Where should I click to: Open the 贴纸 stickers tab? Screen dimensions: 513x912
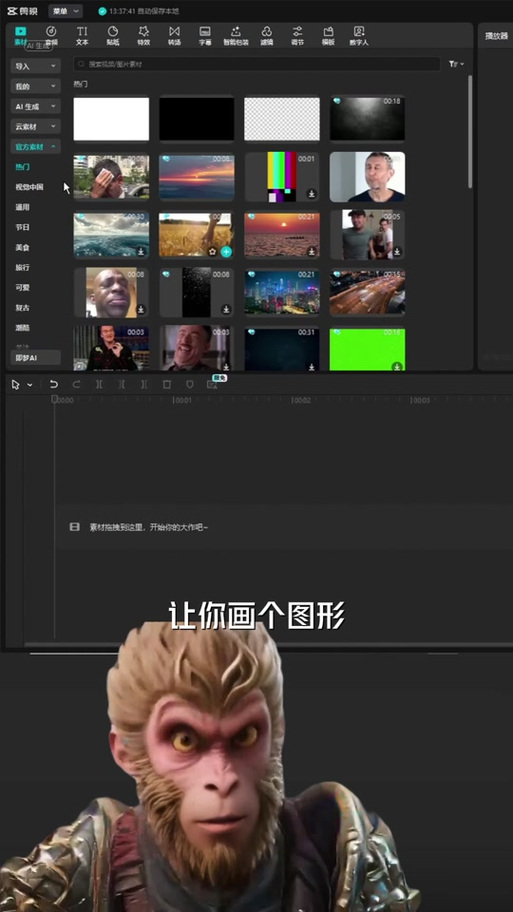113,35
